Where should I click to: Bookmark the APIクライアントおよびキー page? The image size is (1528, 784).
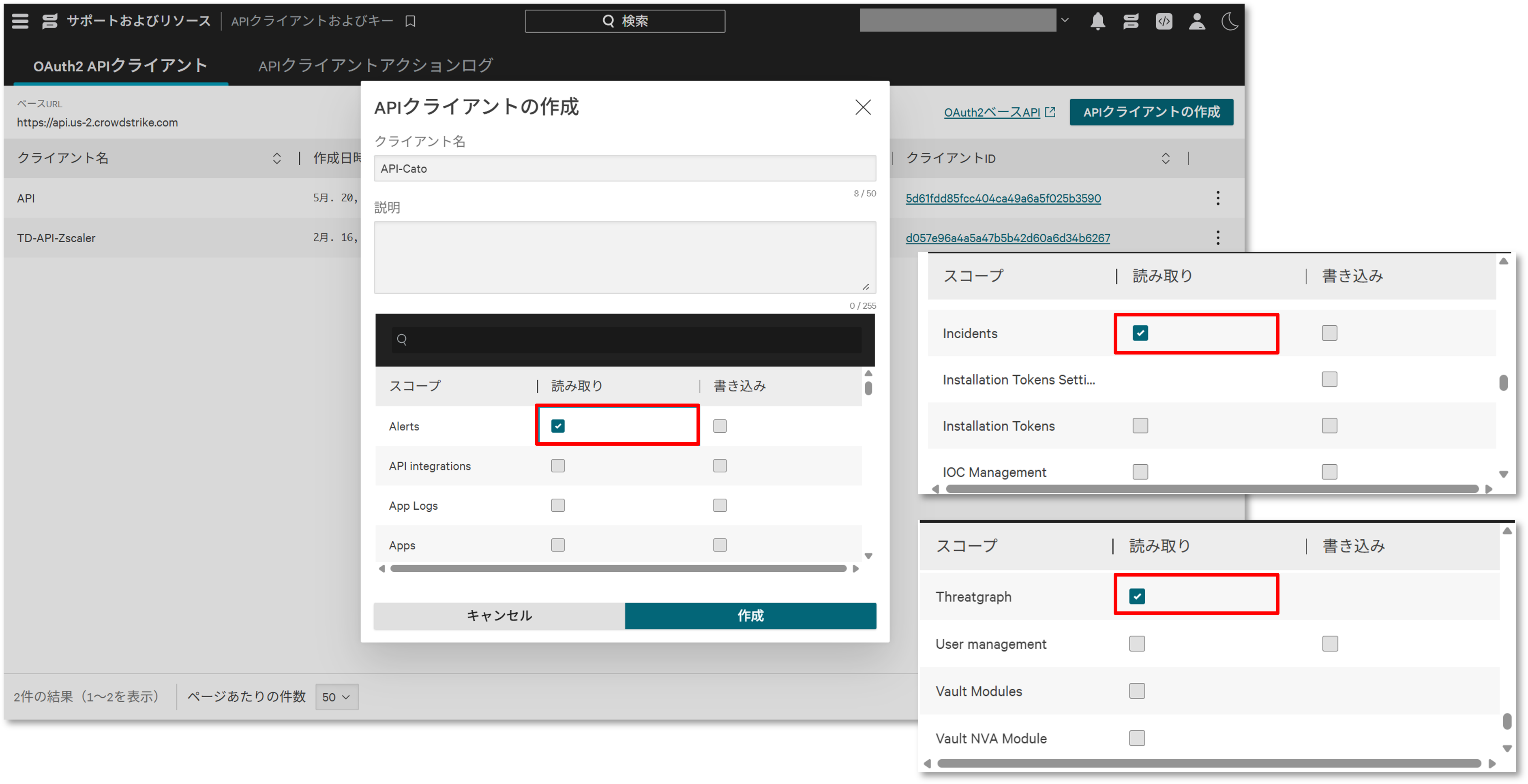(x=410, y=21)
